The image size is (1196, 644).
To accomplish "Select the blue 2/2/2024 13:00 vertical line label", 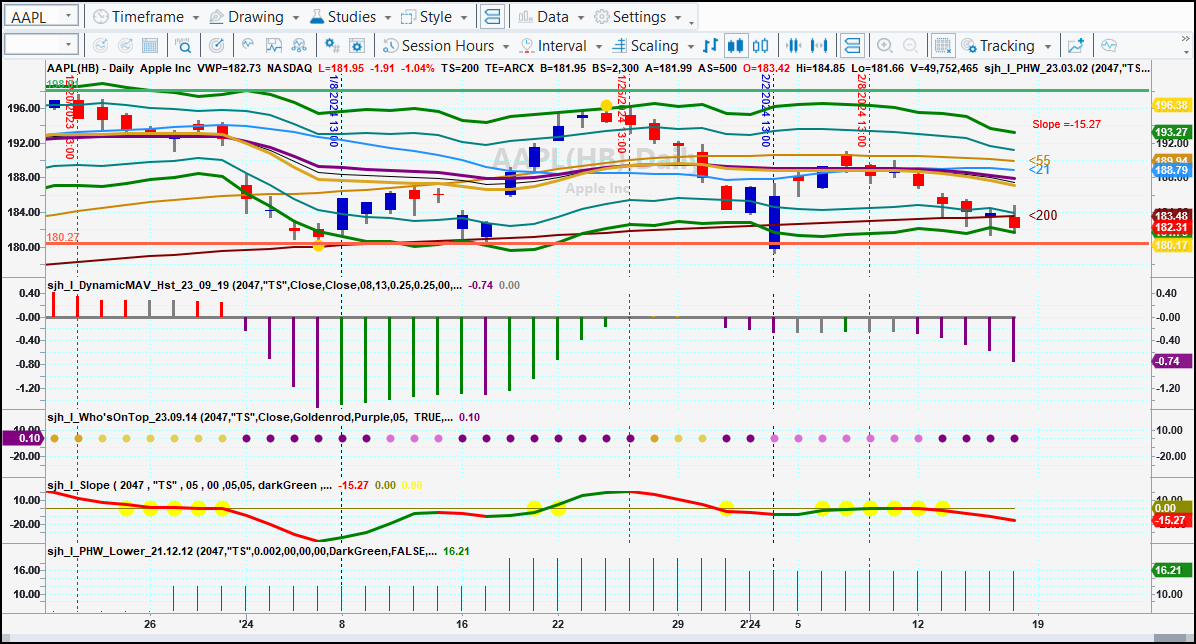I will (766, 111).
